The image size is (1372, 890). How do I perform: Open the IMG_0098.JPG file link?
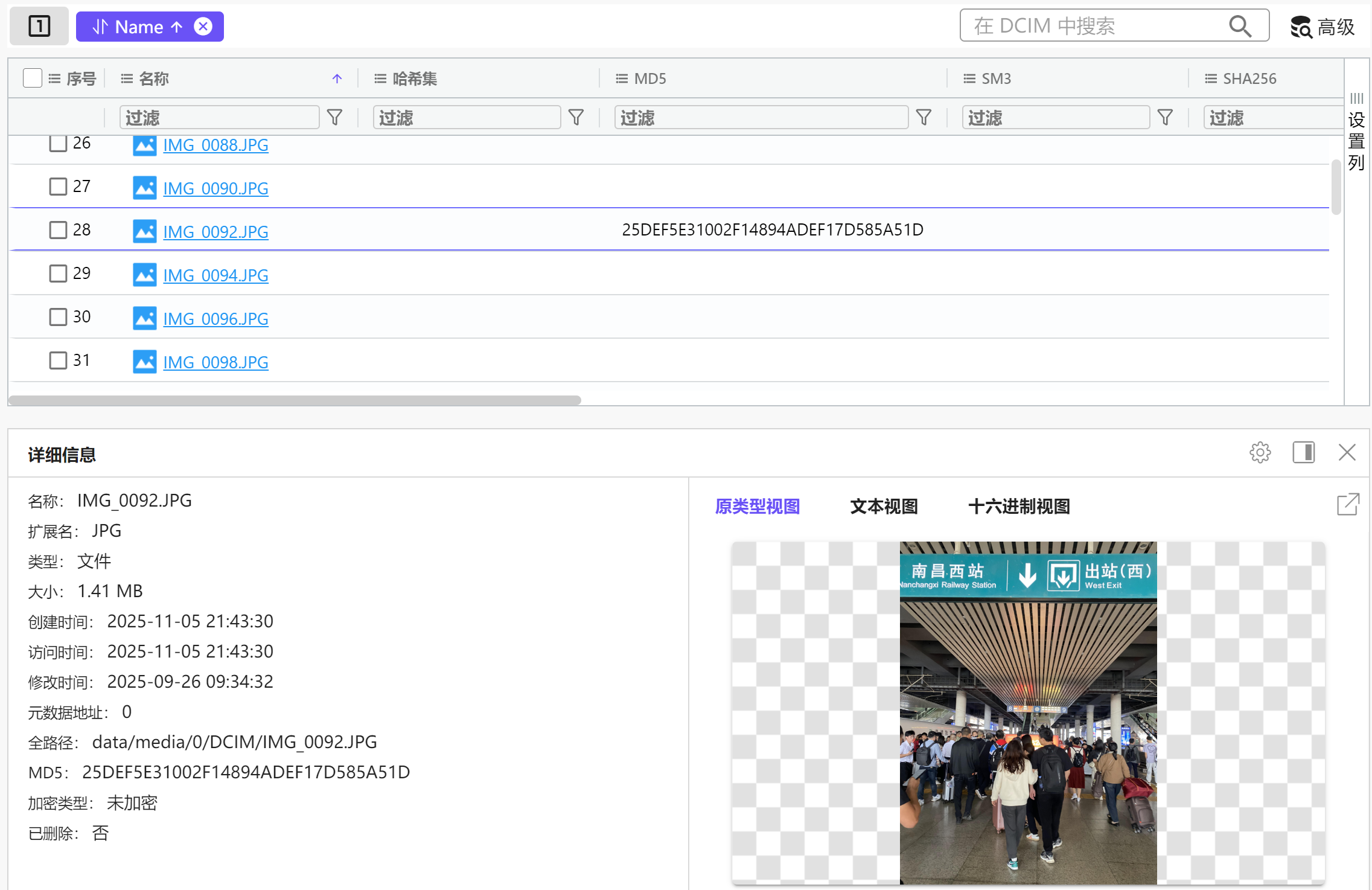click(x=215, y=362)
